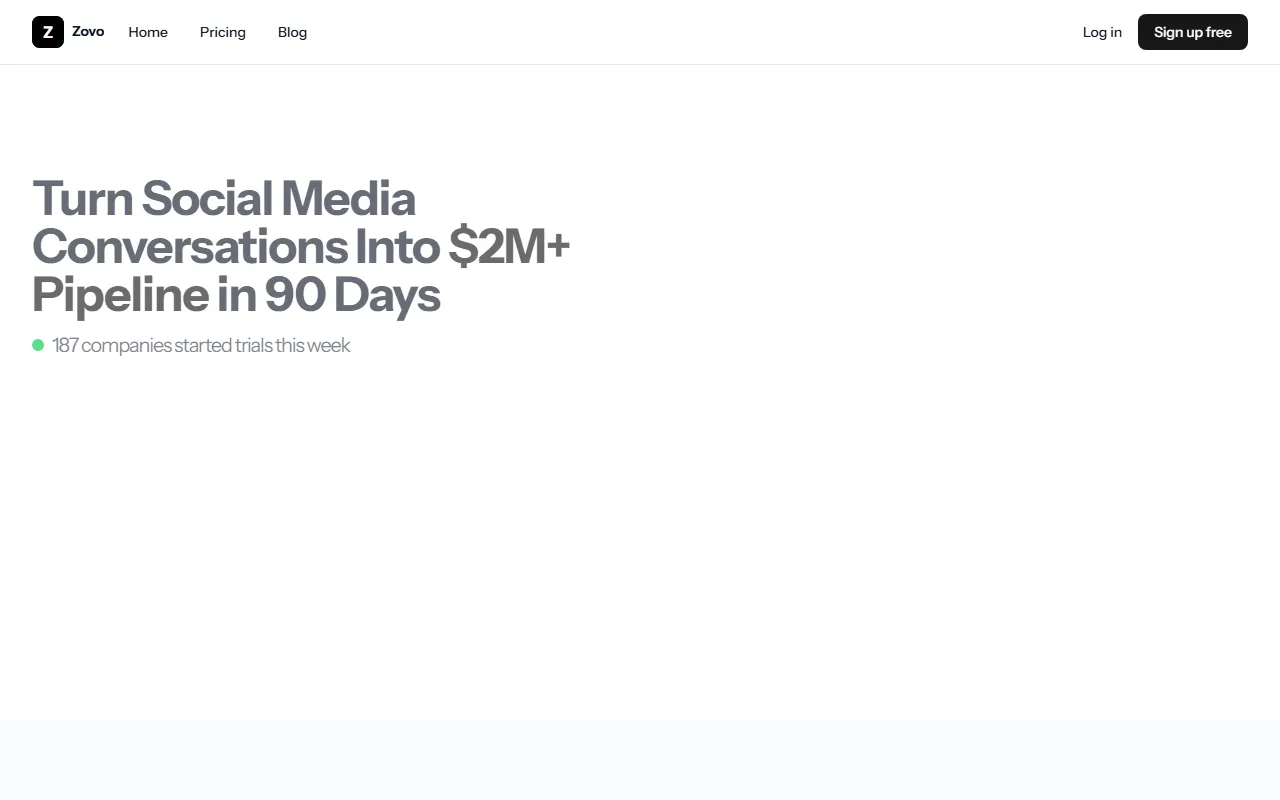Select the "$2M+" figure in headline
The image size is (1280, 800).
508,246
